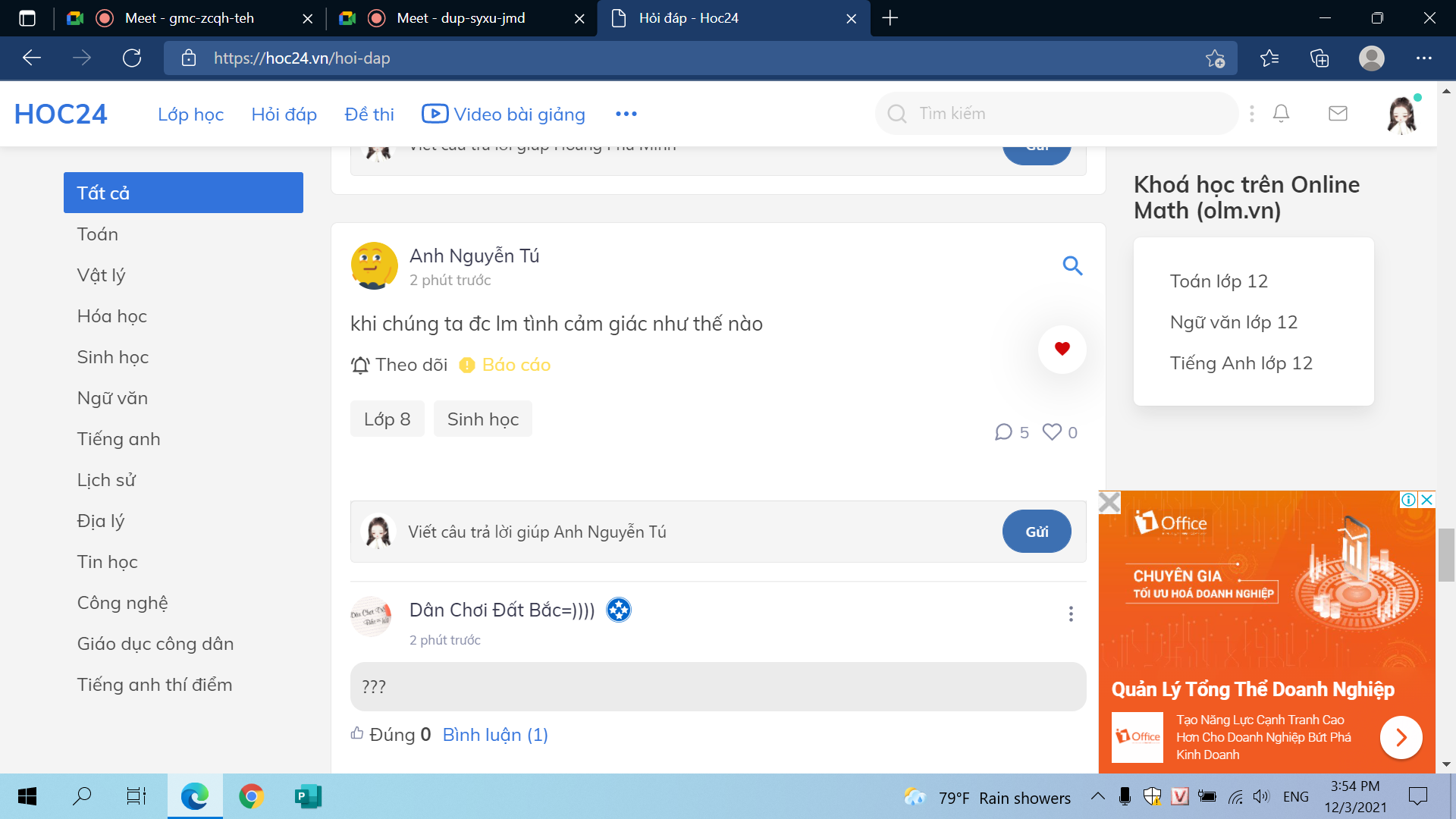The width and height of the screenshot is (1456, 819).
Task: Click the arrow button on Office ad
Action: [x=1401, y=737]
